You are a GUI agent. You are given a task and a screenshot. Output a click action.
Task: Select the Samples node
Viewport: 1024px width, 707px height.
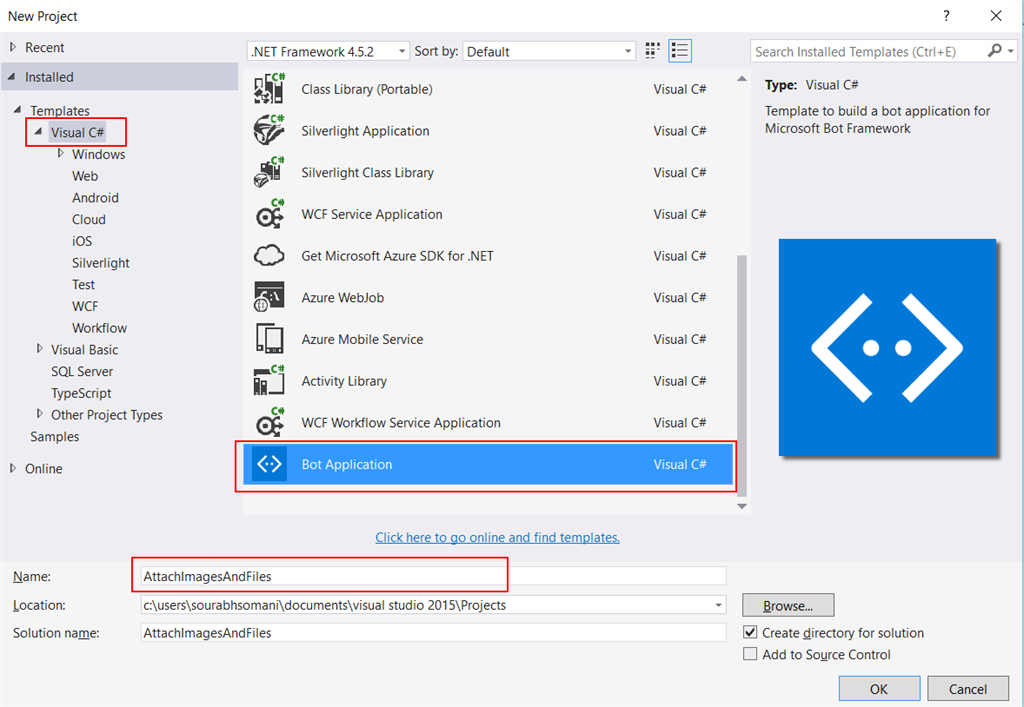point(54,437)
